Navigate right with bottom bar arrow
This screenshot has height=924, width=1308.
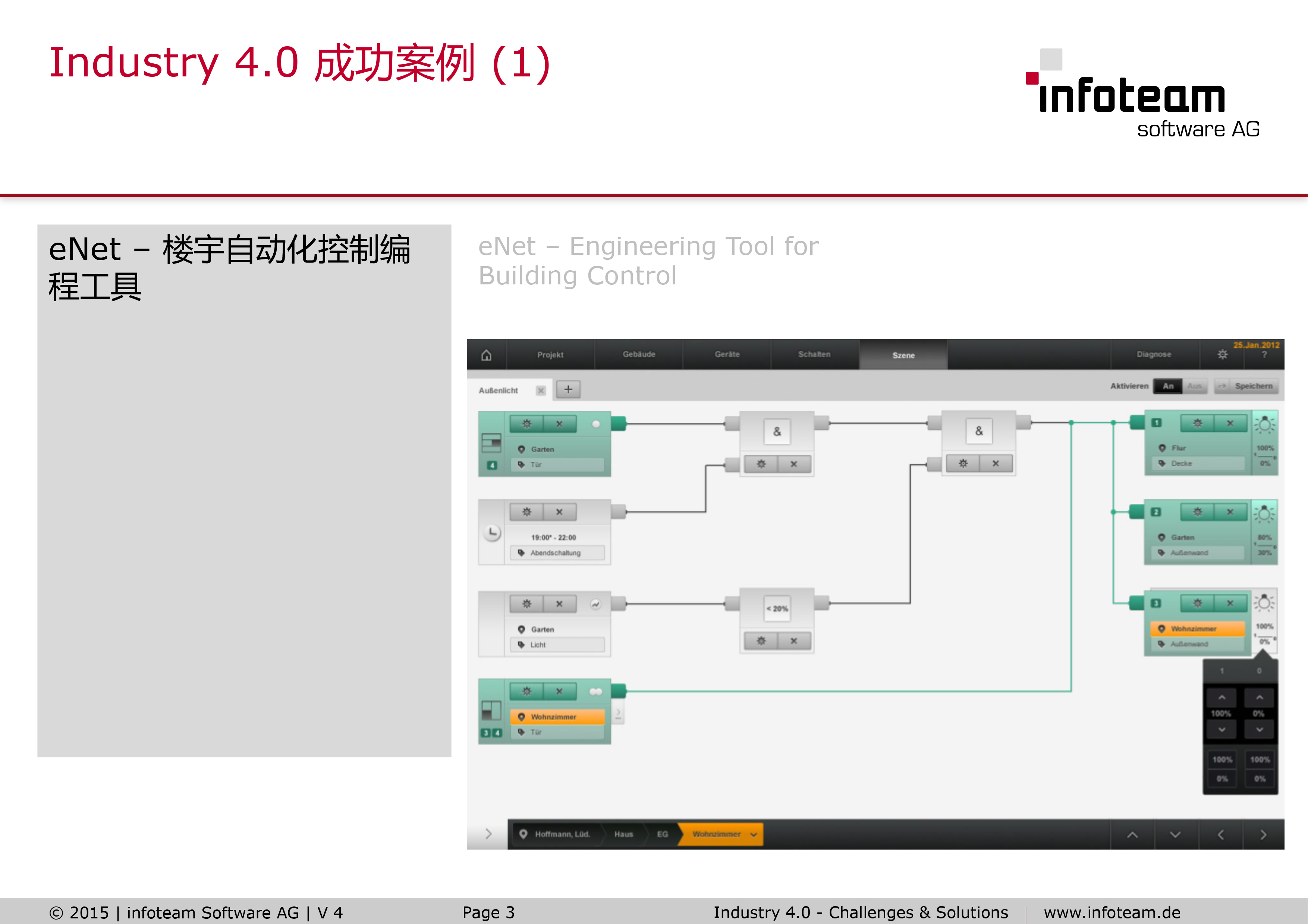click(x=1263, y=835)
